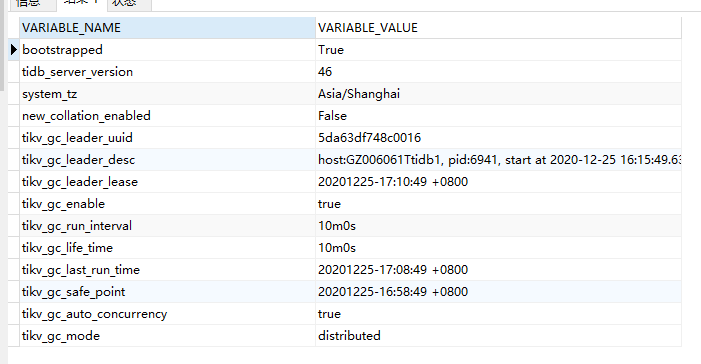This screenshot has width=701, height=364.
Task: Sort by the VARIABLE_NAME column header
Action: tap(168, 28)
